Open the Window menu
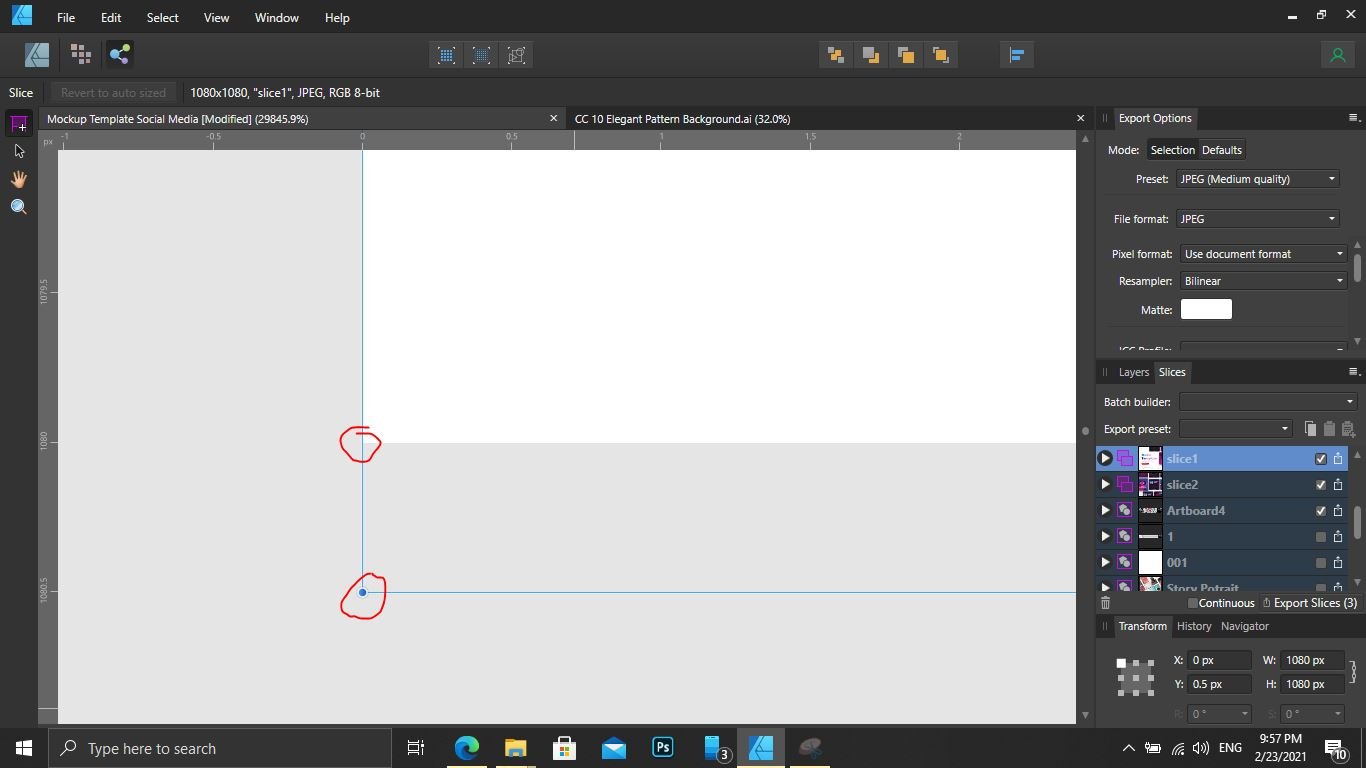1366x768 pixels. pyautogui.click(x=276, y=17)
